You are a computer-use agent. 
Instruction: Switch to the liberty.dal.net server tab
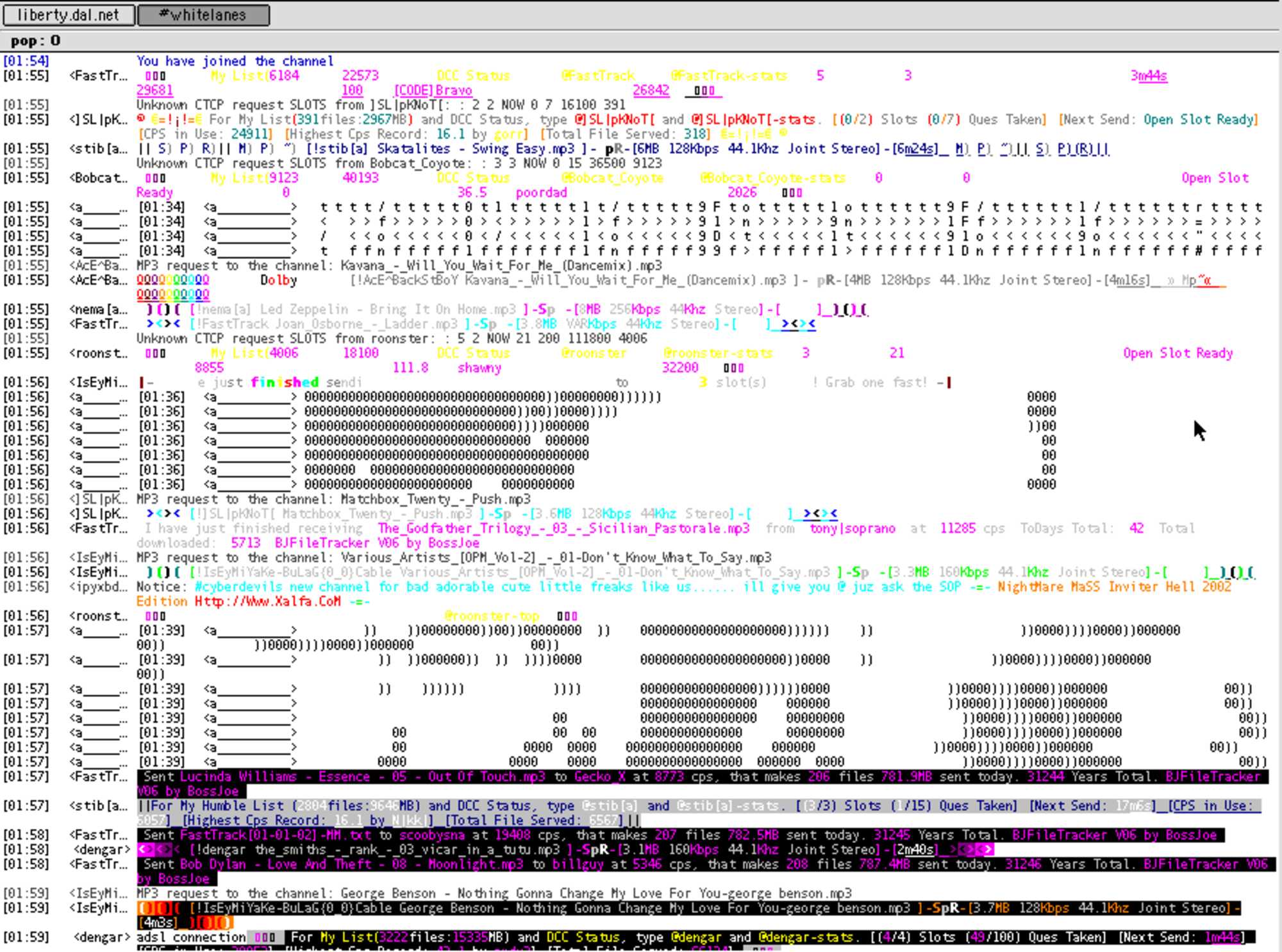68,15
